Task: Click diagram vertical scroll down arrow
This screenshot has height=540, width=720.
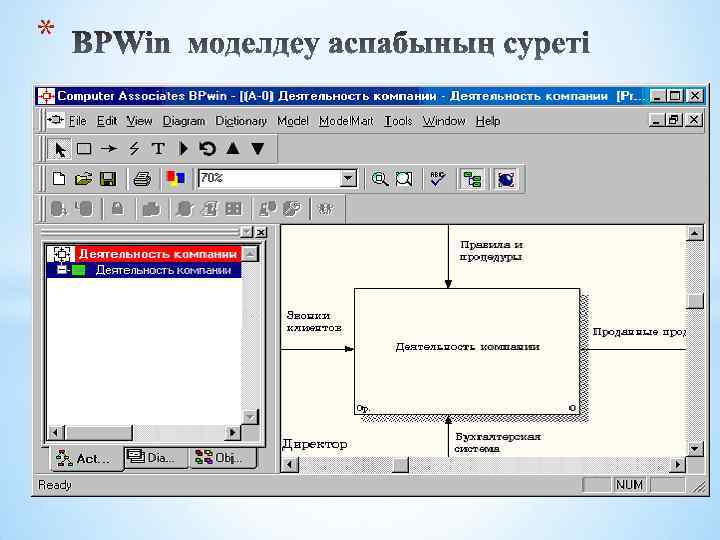Action: tap(695, 448)
